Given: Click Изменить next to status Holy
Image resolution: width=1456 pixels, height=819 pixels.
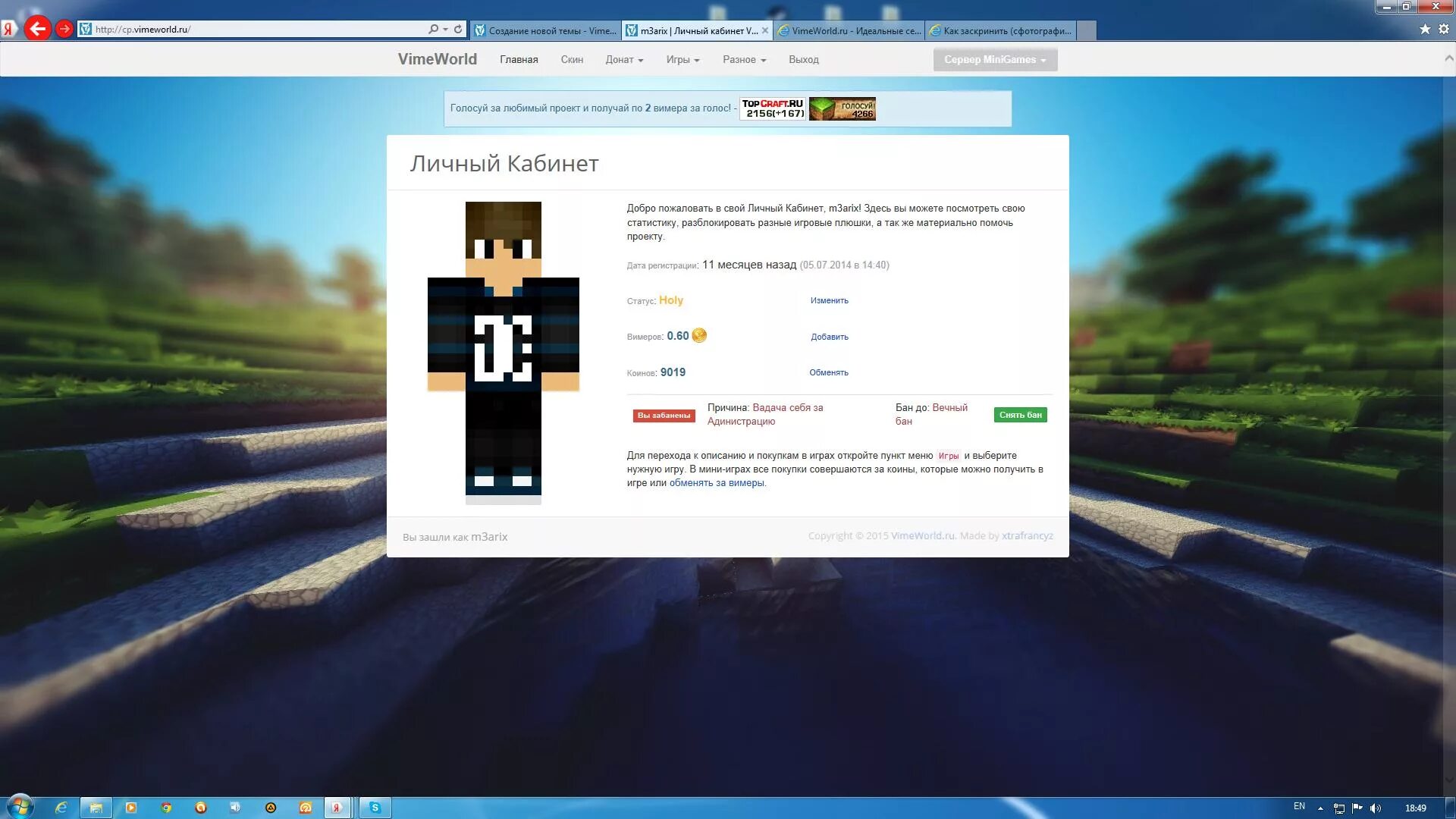Looking at the screenshot, I should (x=829, y=301).
